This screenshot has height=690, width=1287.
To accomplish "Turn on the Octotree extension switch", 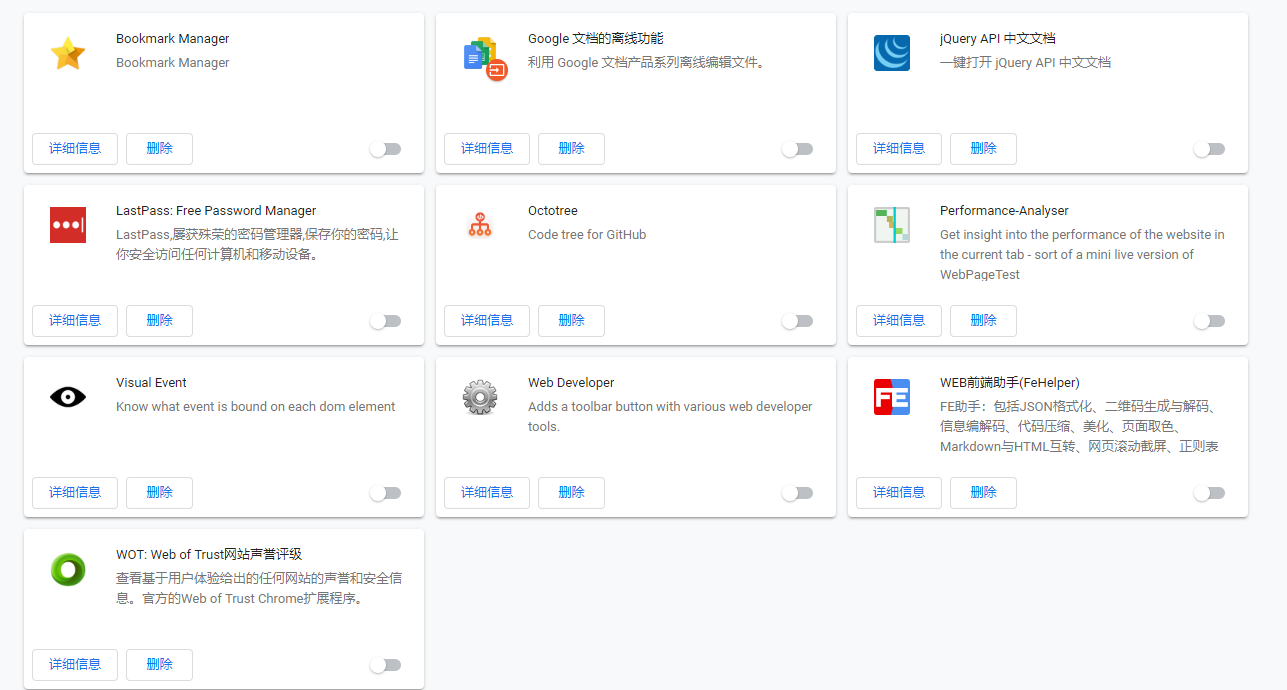I will [797, 321].
